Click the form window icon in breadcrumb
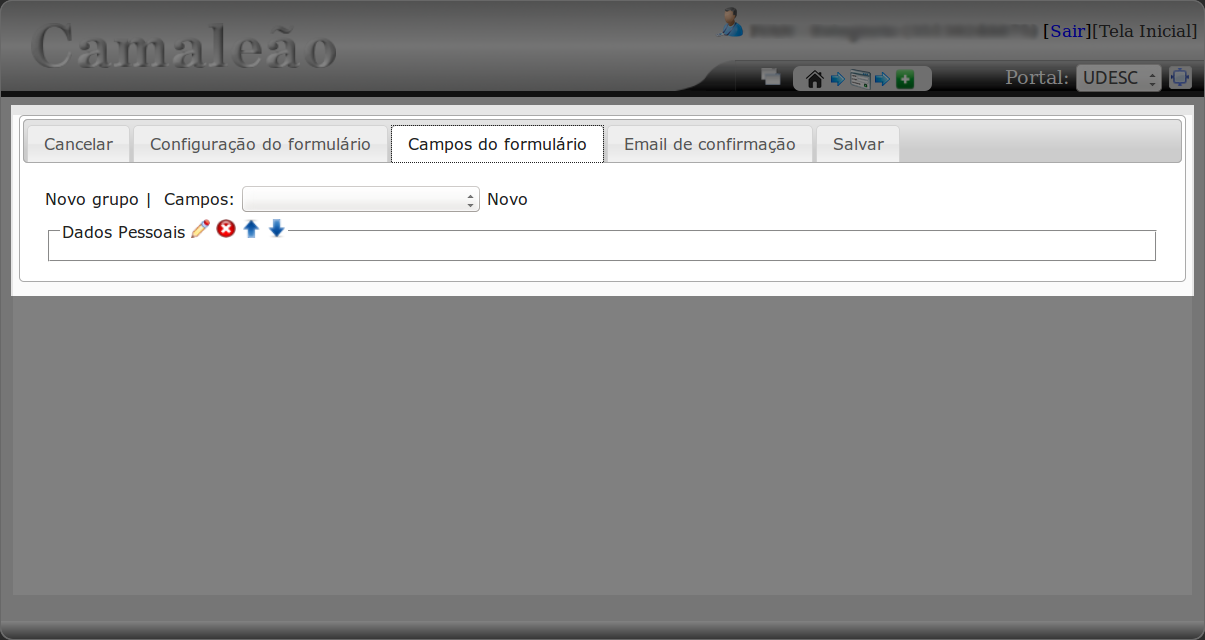The height and width of the screenshot is (640, 1205). 859,79
